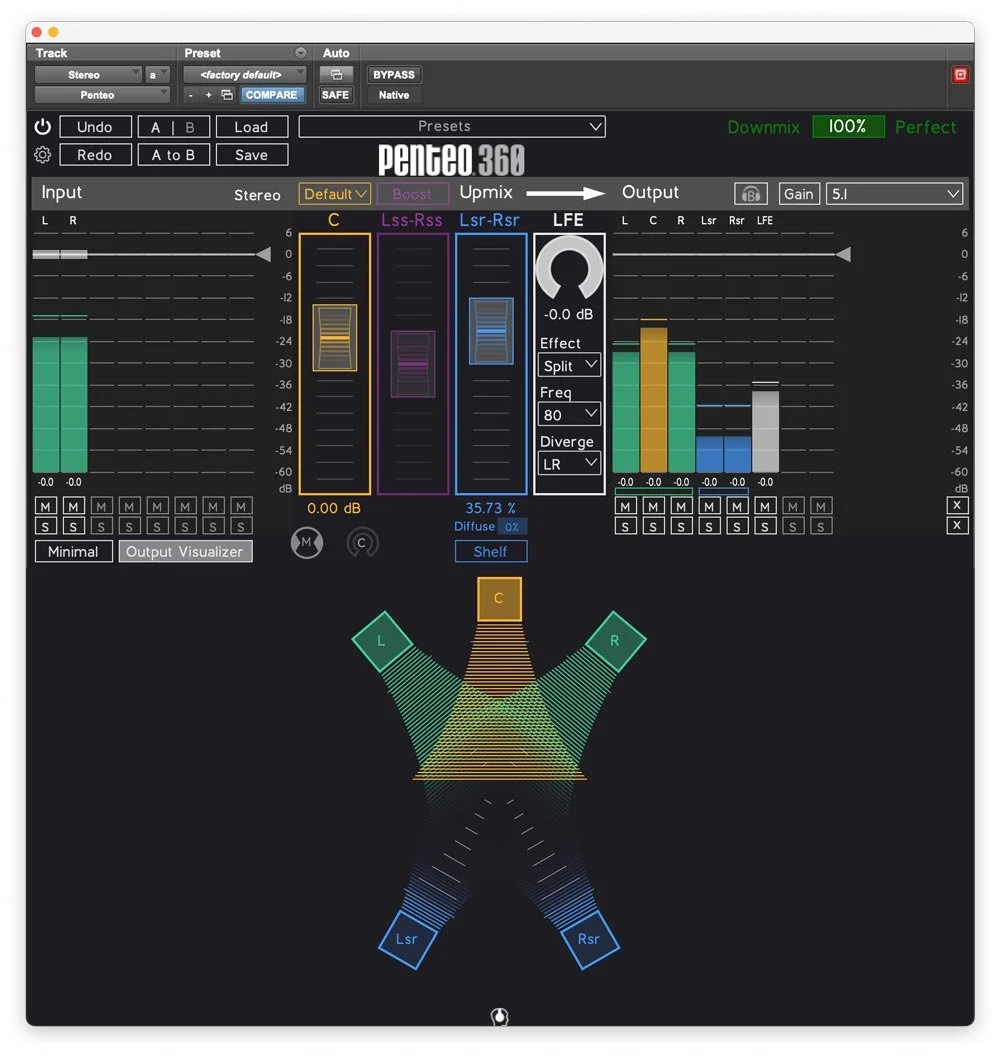The width and height of the screenshot is (1000, 1056).
Task: Click the Save button
Action: point(252,155)
